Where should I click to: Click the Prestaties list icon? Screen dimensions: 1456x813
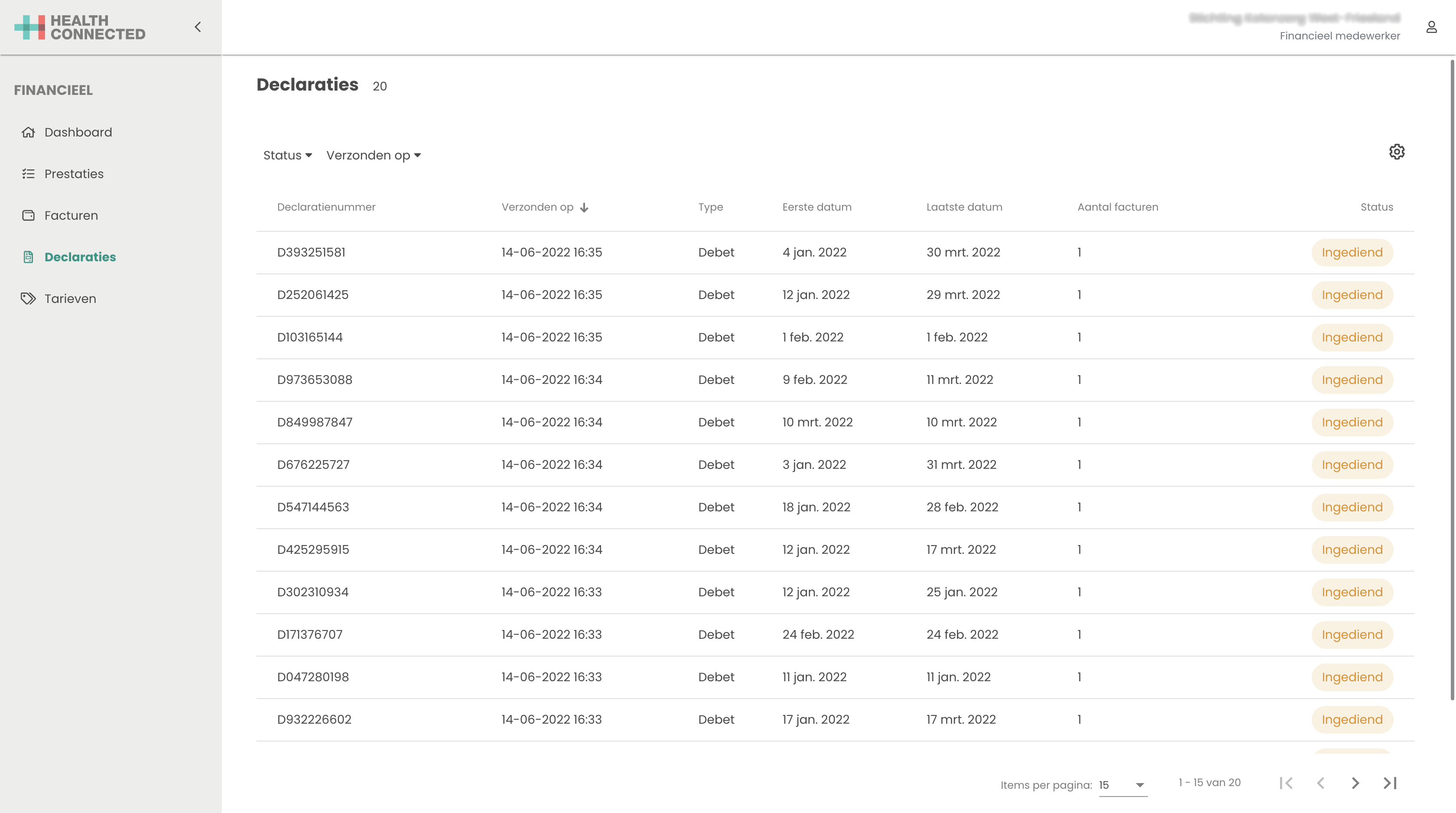tap(28, 174)
